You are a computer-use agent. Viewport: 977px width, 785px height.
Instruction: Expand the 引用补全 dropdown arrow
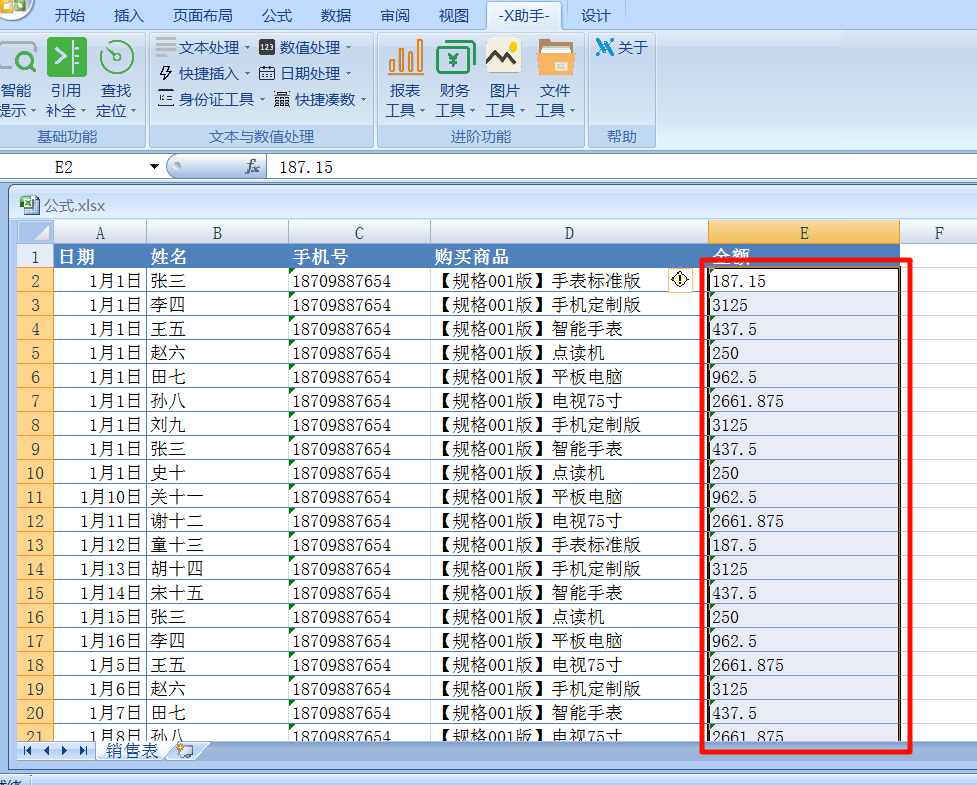pos(83,111)
